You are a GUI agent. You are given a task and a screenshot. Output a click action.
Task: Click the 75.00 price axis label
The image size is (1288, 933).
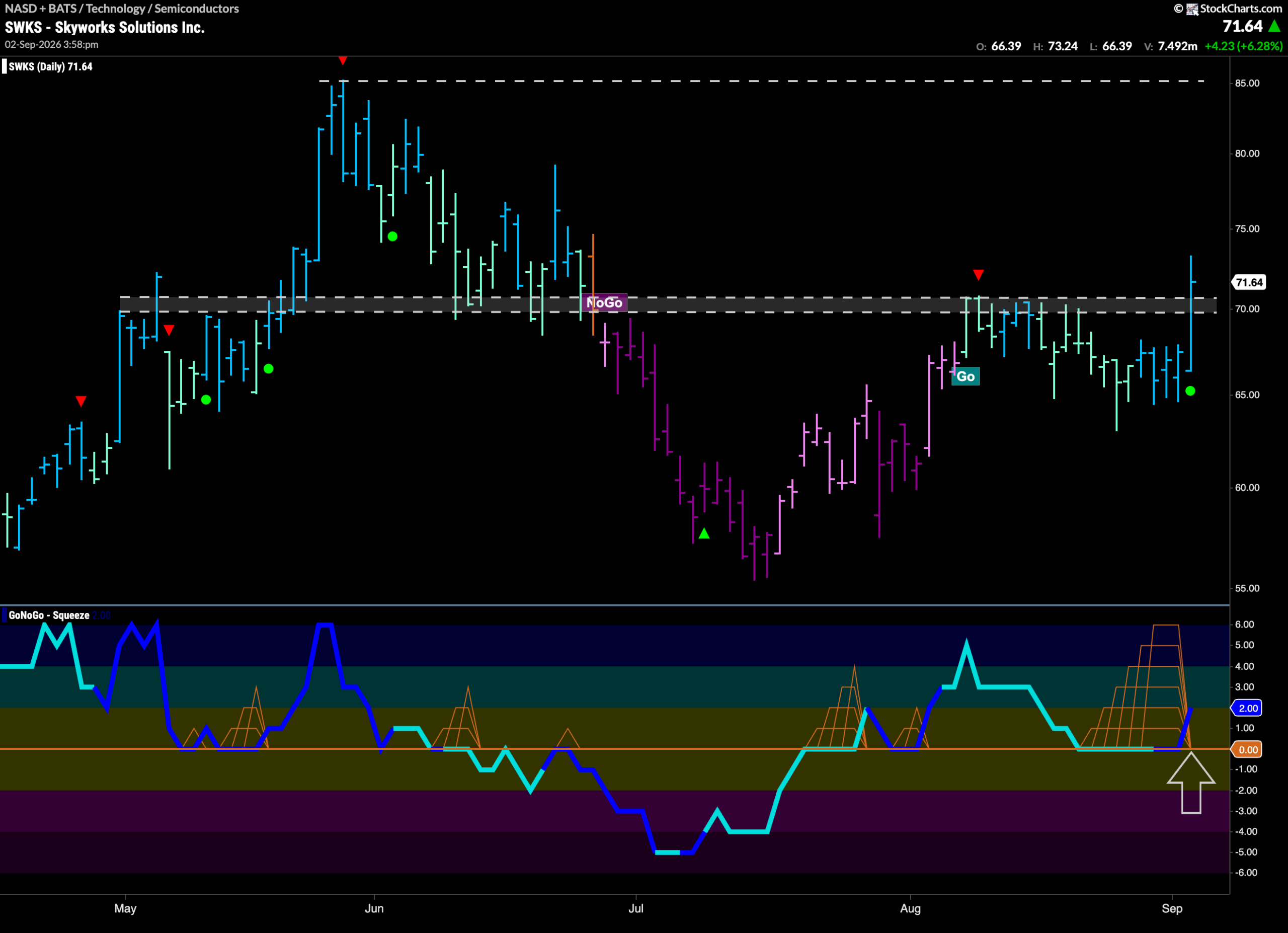point(1247,228)
